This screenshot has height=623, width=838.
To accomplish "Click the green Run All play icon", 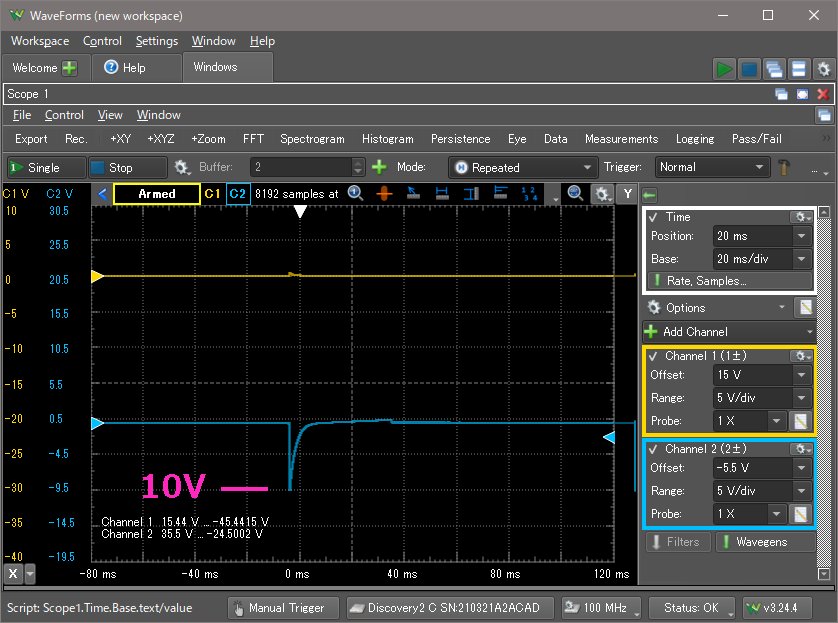I will (724, 69).
